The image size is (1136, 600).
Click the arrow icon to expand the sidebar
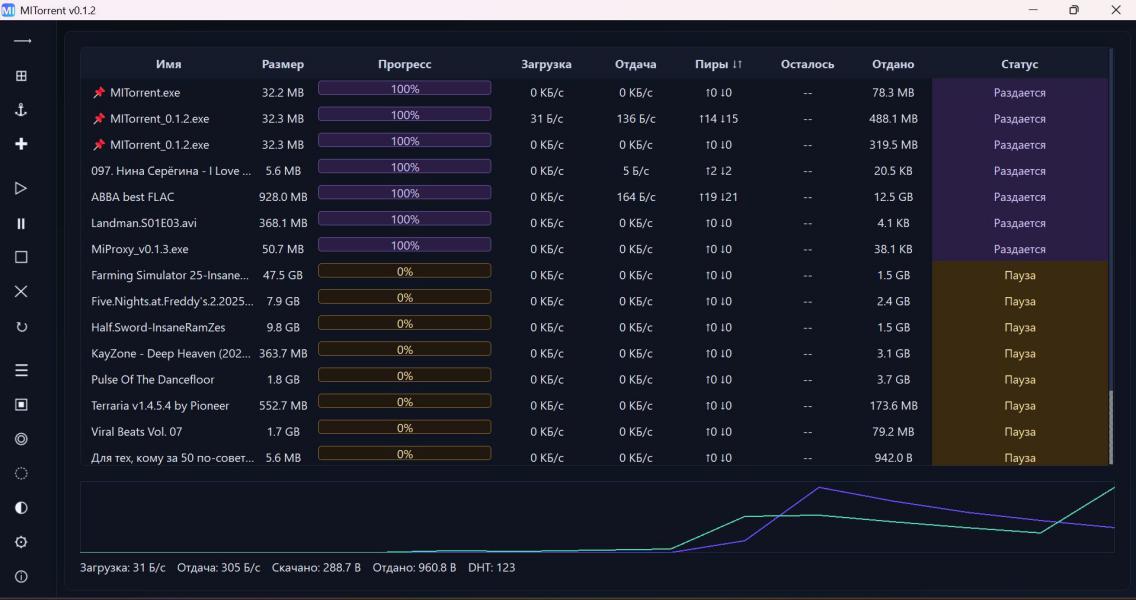pos(21,41)
